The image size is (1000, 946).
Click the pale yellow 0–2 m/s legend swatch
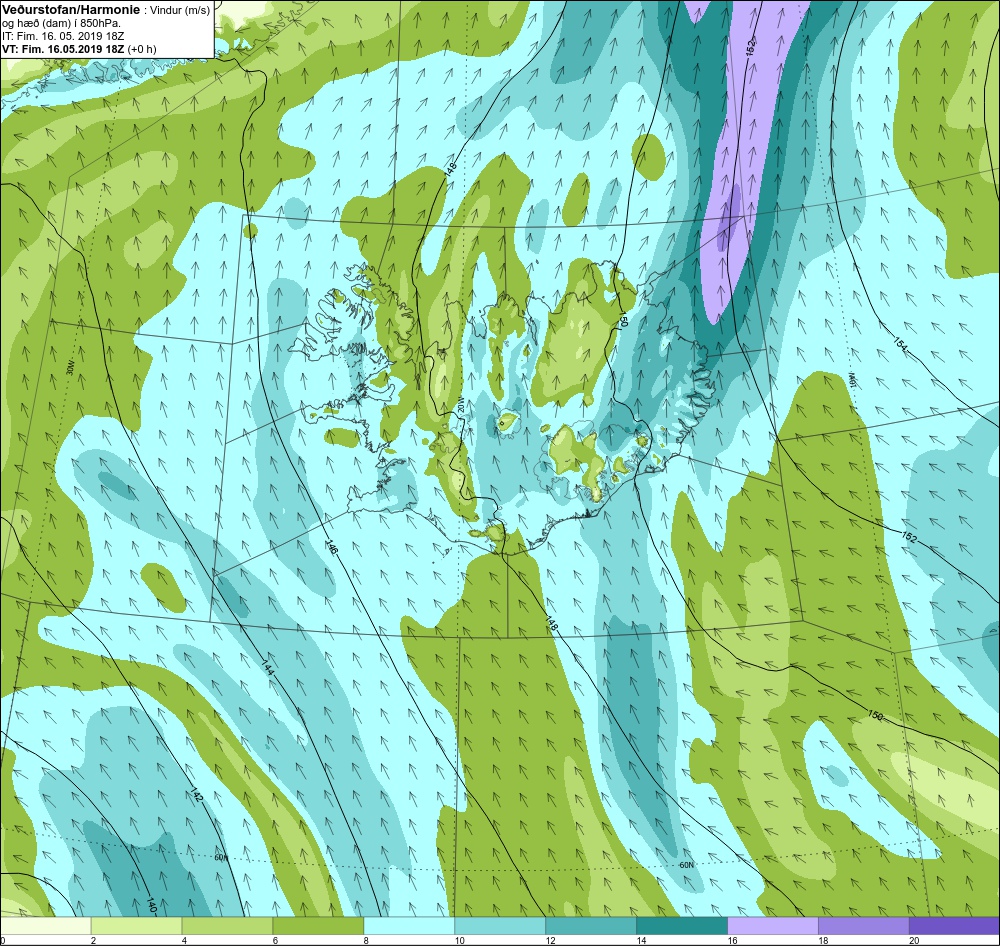tap(45, 926)
